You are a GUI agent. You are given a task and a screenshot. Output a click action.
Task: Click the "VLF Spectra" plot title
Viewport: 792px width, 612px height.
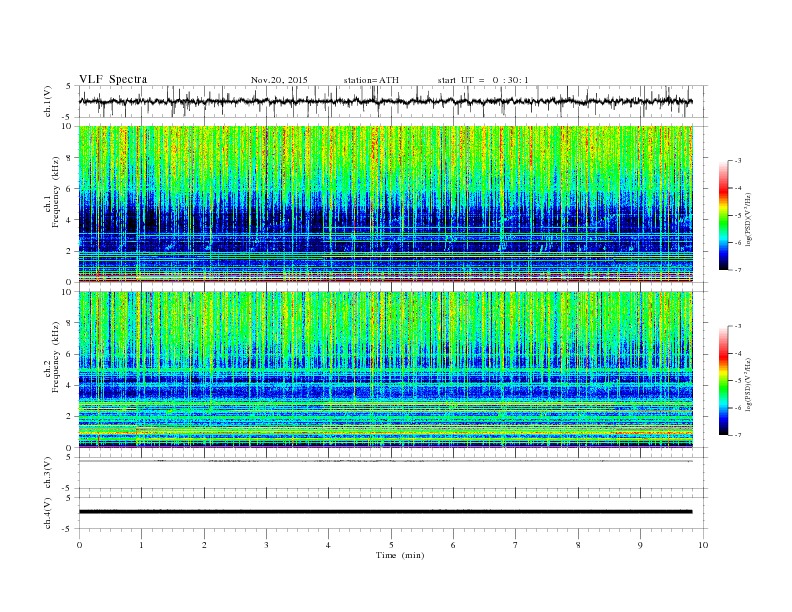[x=113, y=79]
